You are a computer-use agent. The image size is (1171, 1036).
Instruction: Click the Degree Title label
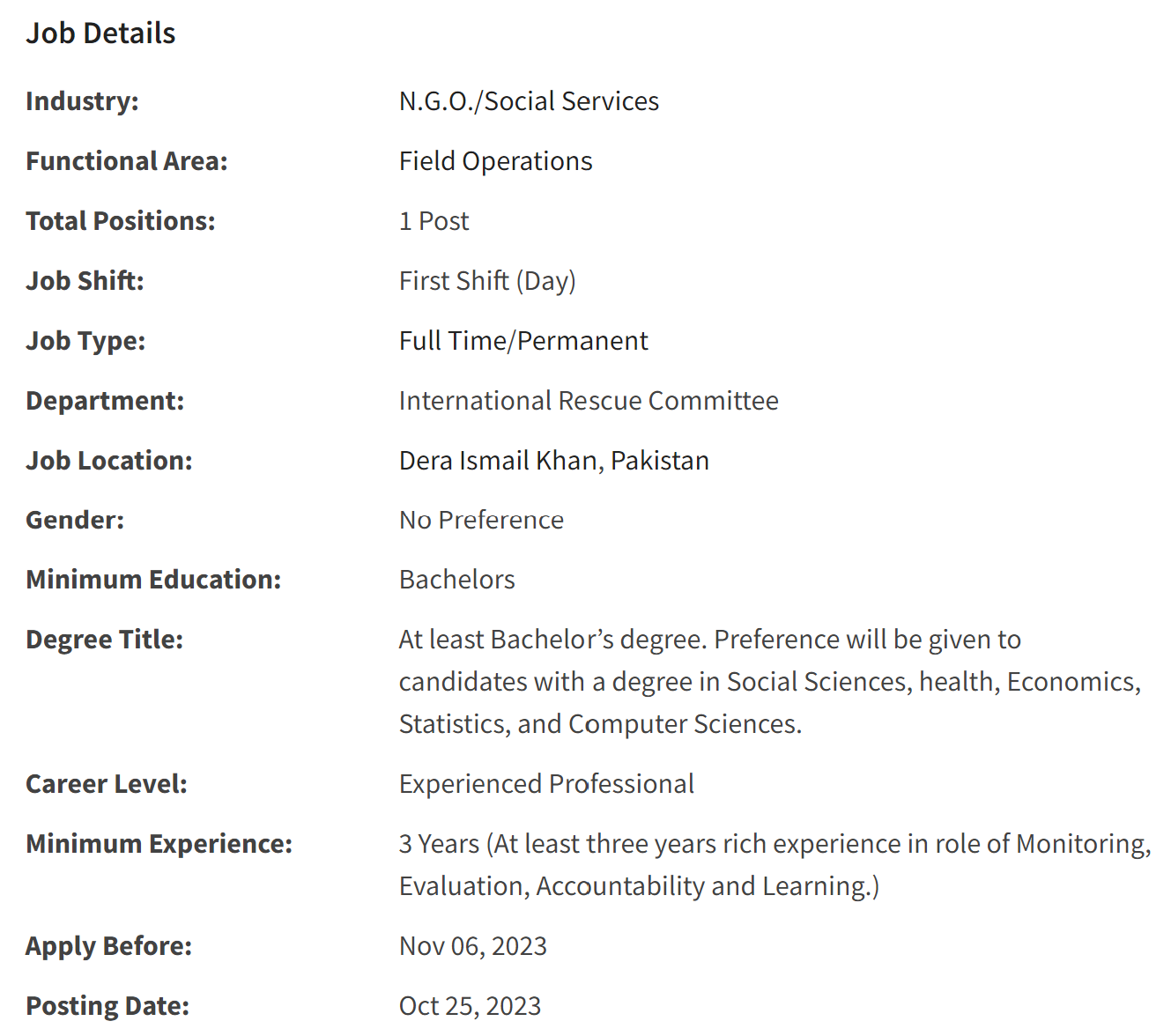tap(104, 640)
